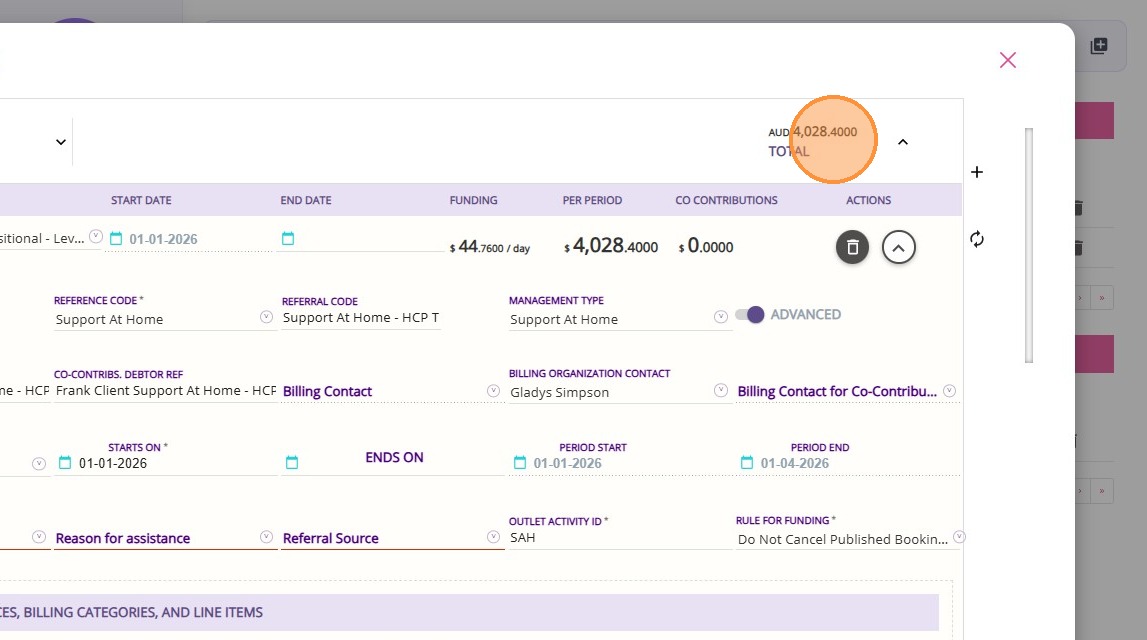Screen dimensions: 1147x640
Task: Open the Period End calendar icon
Action: click(746, 463)
